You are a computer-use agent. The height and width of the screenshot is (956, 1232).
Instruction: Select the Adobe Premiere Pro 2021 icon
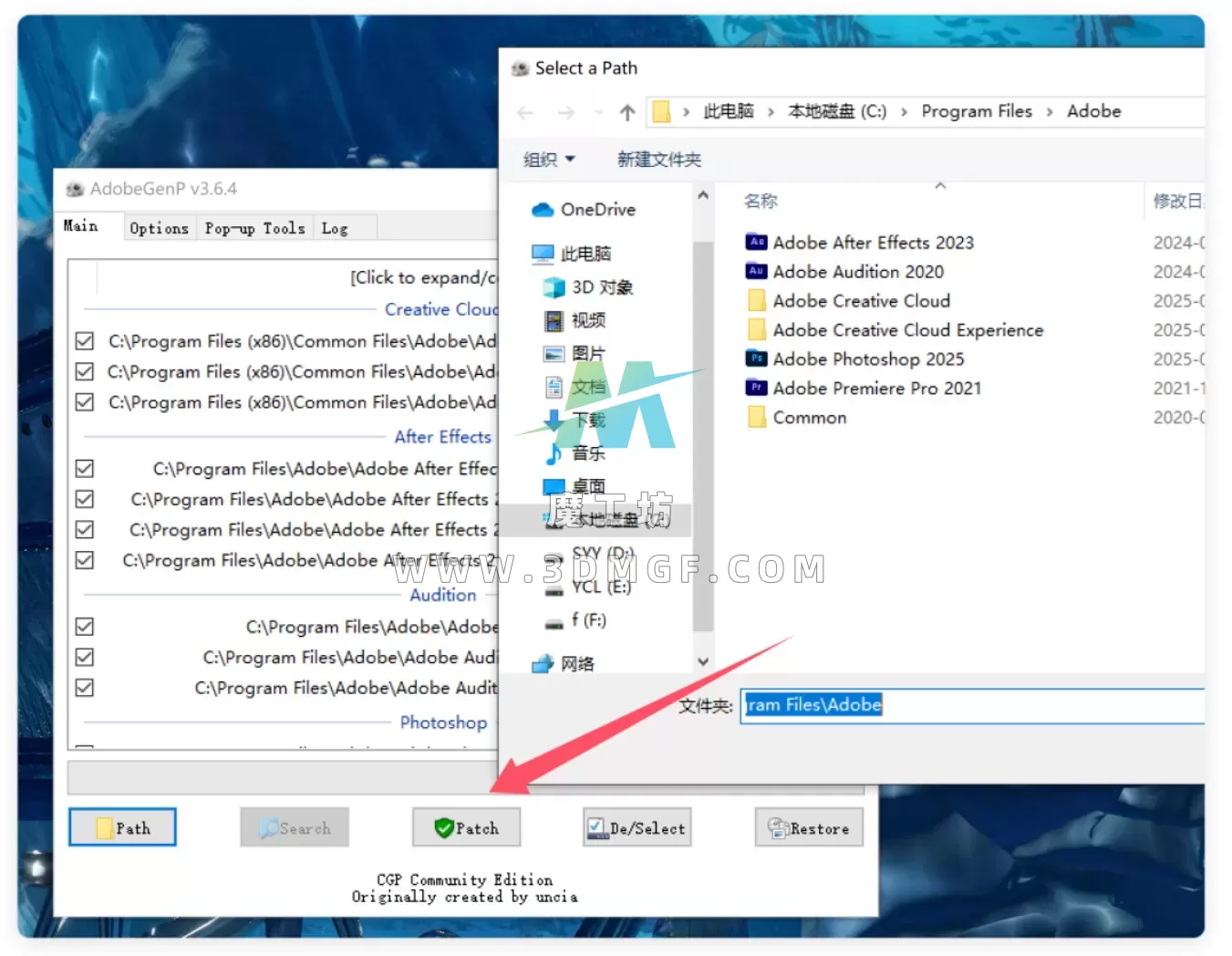756,389
